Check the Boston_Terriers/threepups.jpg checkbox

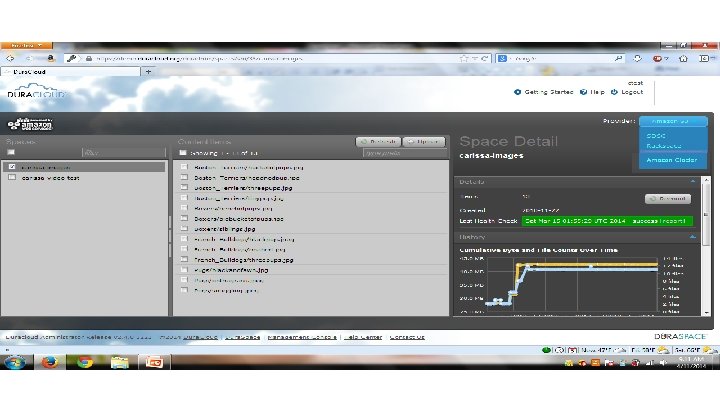184,187
